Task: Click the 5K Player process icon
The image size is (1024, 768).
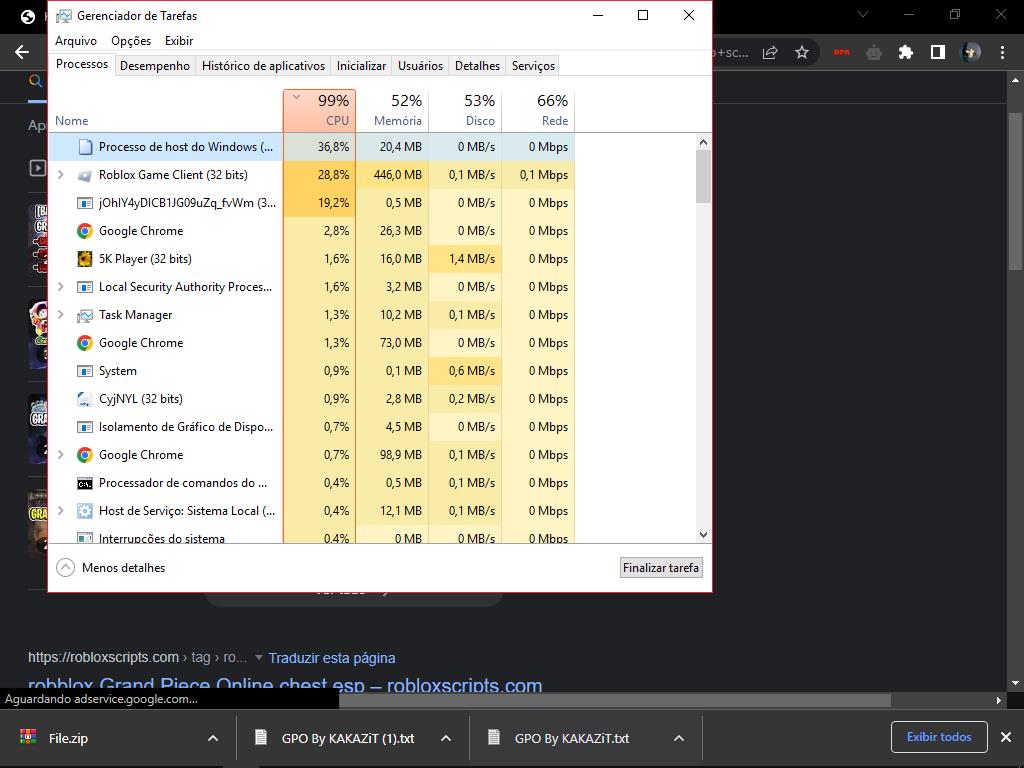Action: [x=85, y=259]
